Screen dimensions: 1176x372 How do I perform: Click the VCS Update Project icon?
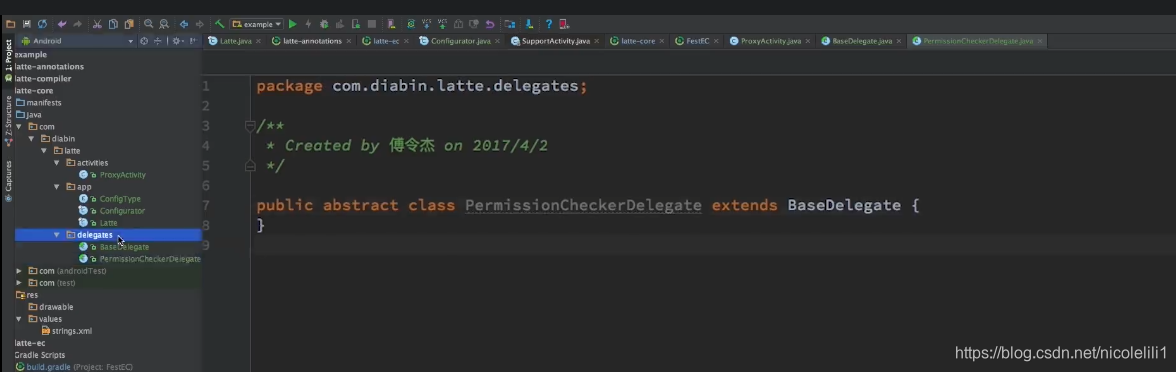427,24
